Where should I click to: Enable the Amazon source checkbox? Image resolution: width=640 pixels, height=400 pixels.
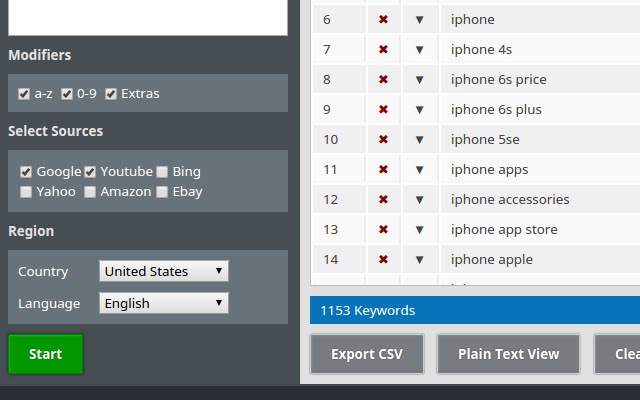tap(90, 192)
